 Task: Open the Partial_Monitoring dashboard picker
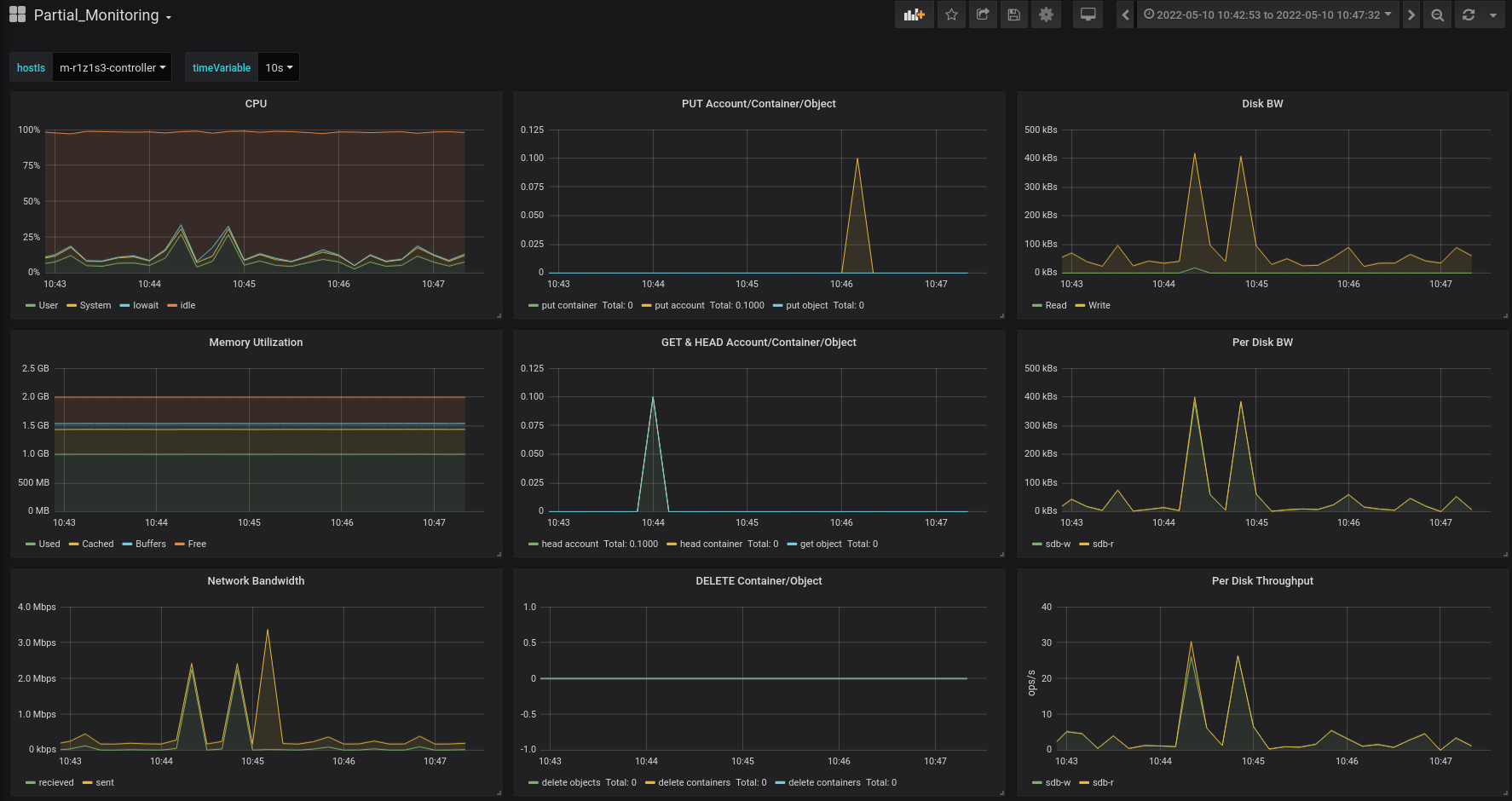[102, 15]
